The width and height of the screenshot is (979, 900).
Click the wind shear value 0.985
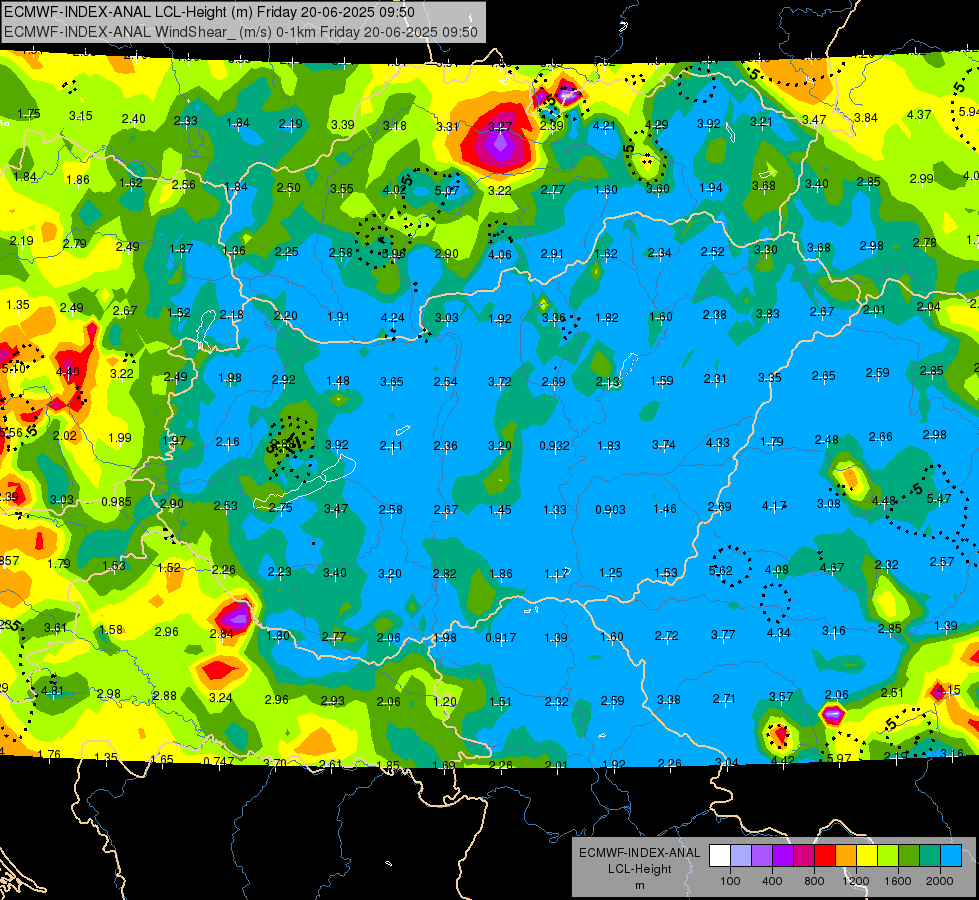[116, 502]
